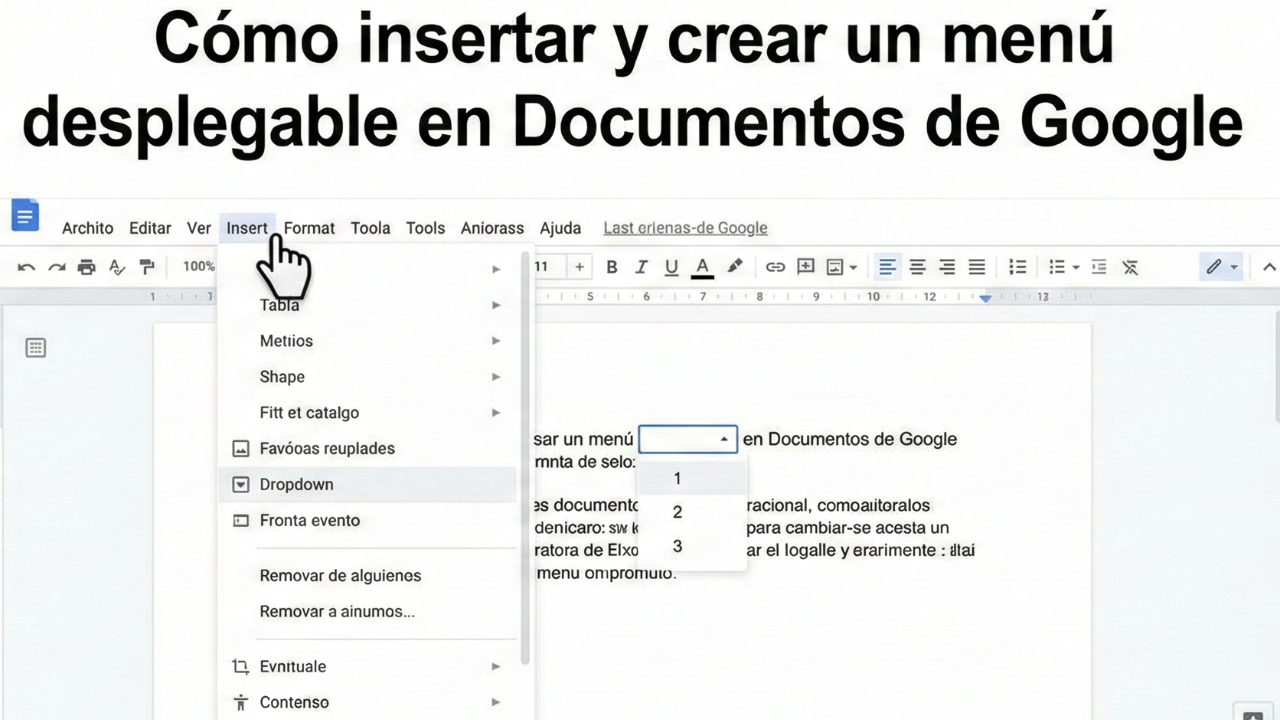Click the insert link icon
Screen dimensions: 1280x720
tap(775, 267)
